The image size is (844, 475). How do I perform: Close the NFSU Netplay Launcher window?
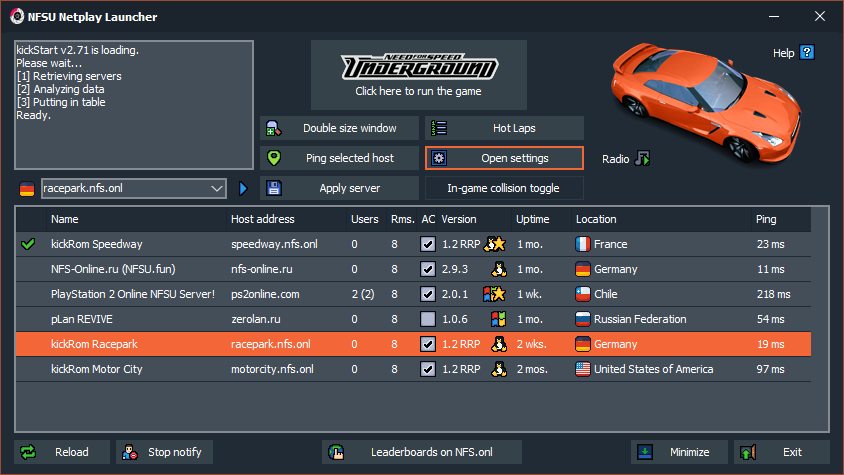pyautogui.click(x=819, y=16)
